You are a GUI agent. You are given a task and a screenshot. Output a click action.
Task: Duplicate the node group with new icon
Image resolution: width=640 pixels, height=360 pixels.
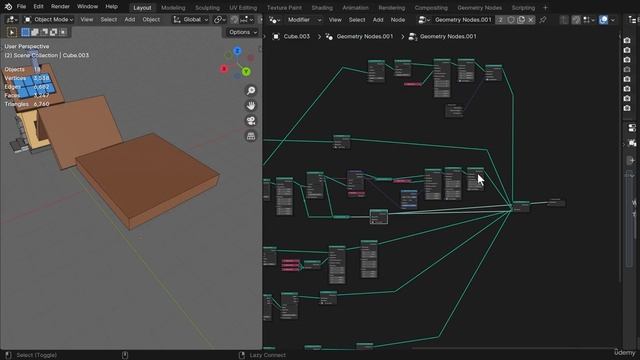[x=521, y=20]
